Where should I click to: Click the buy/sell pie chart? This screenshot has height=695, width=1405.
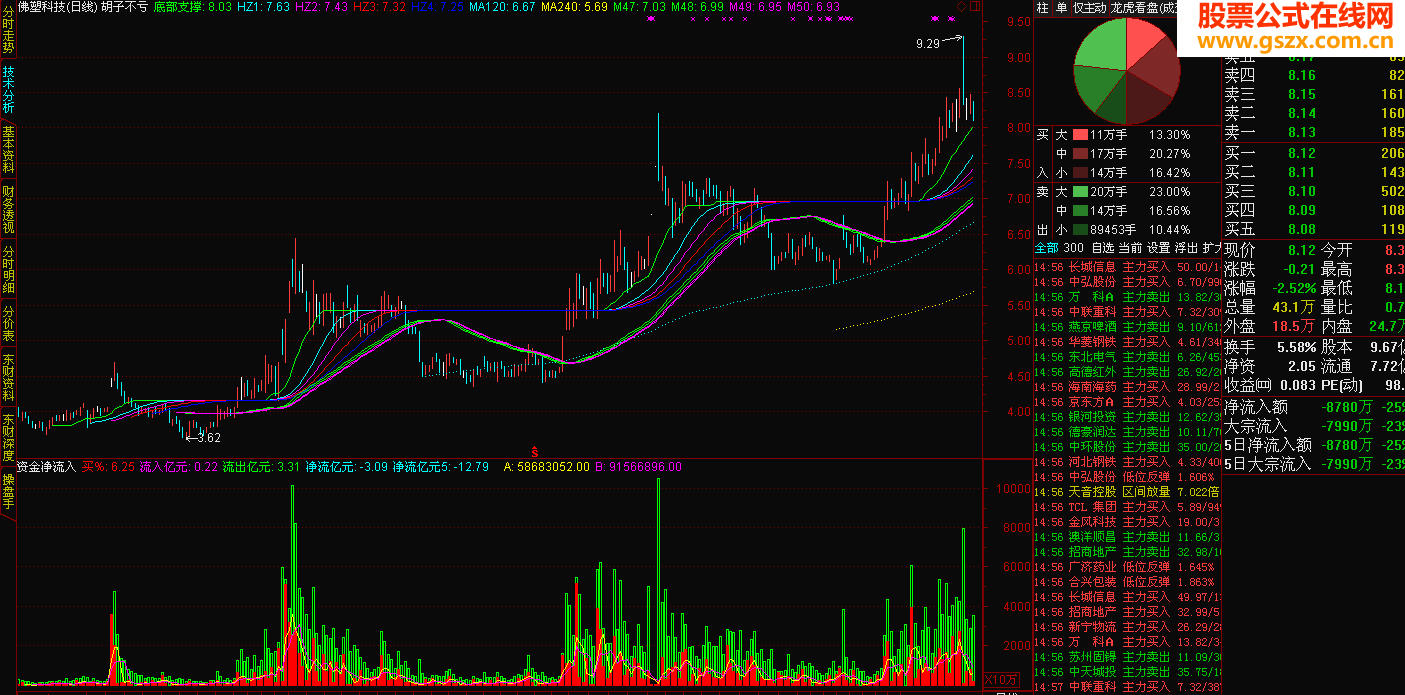pos(1127,70)
